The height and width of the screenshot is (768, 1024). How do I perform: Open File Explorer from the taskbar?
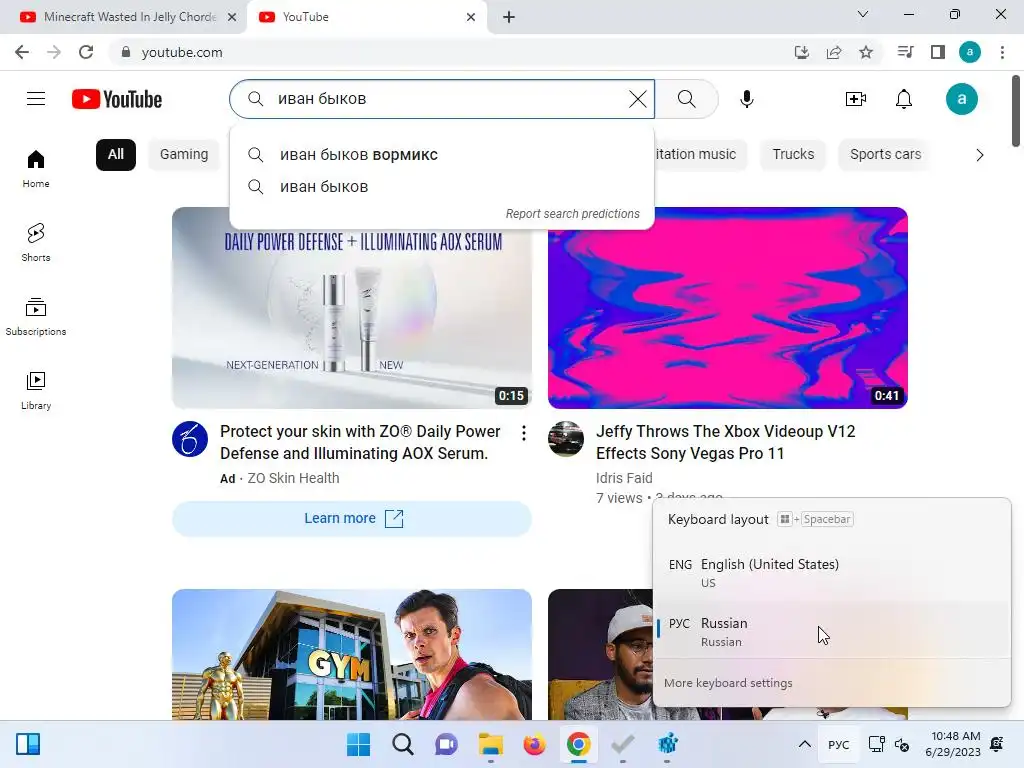pyautogui.click(x=490, y=744)
